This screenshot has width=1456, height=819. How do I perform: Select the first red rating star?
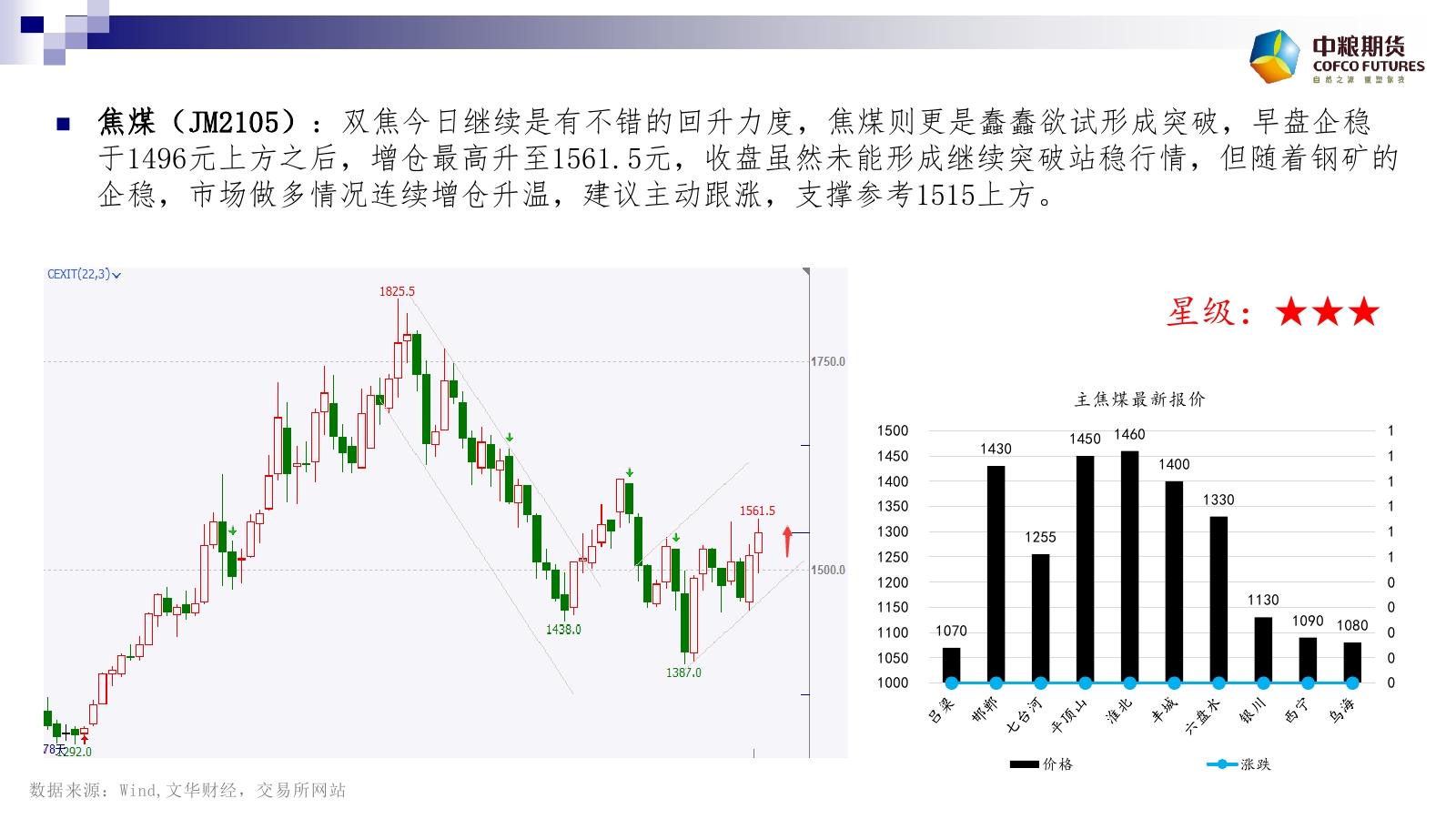click(1290, 312)
